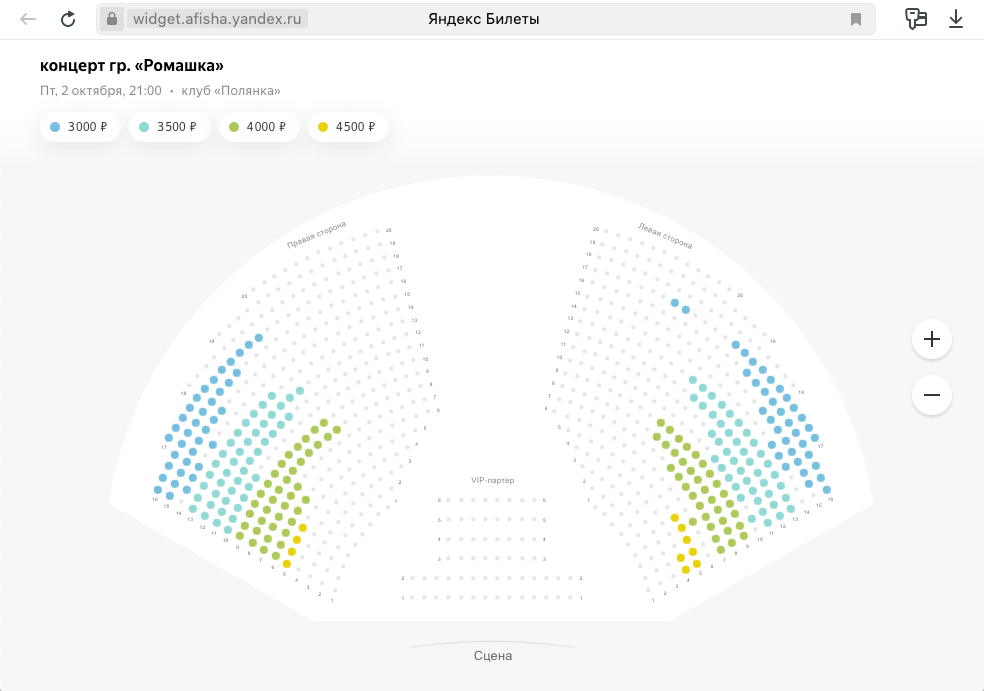984x691 pixels.
Task: Zoom out the seating map with minus
Action: point(932,395)
